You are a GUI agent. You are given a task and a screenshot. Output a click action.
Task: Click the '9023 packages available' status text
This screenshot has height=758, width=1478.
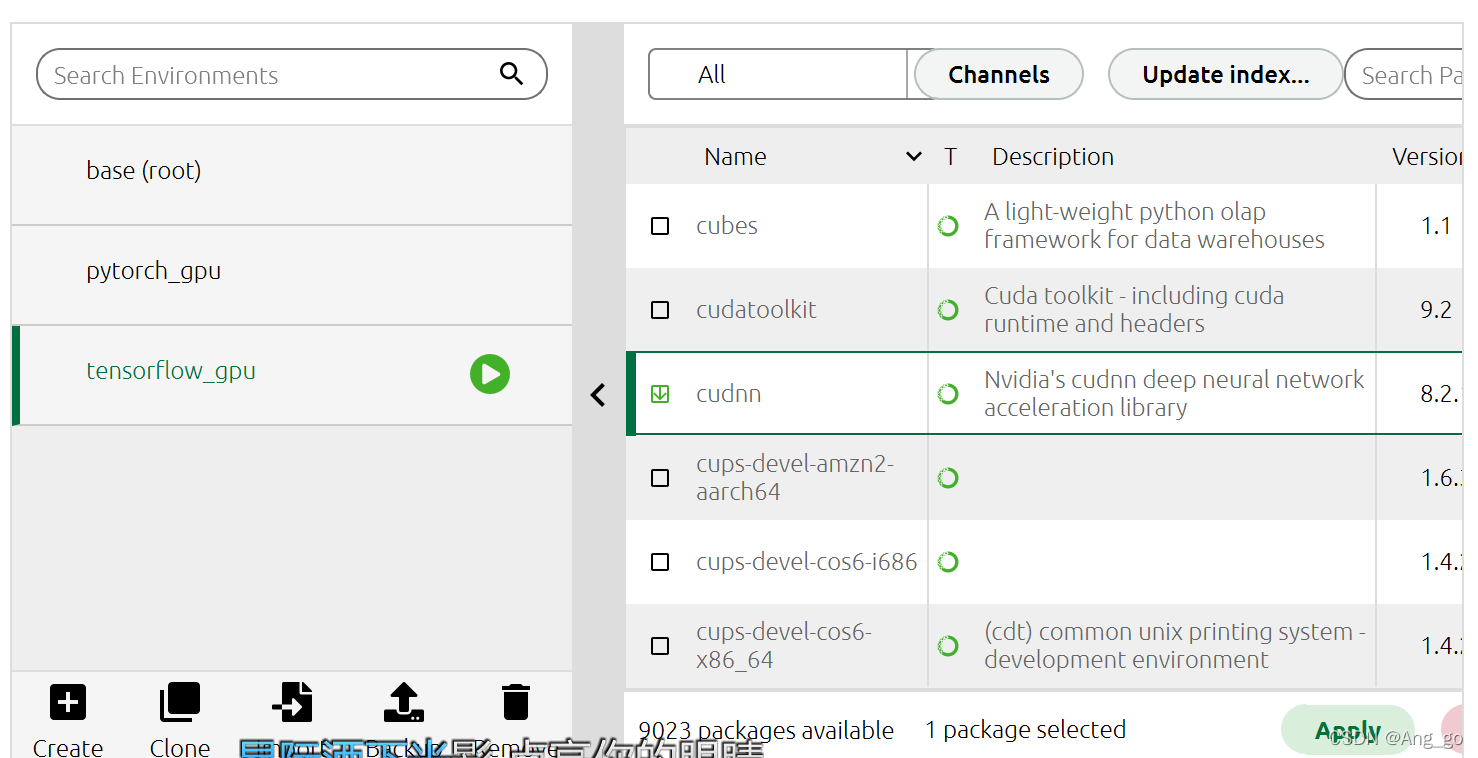(x=766, y=731)
